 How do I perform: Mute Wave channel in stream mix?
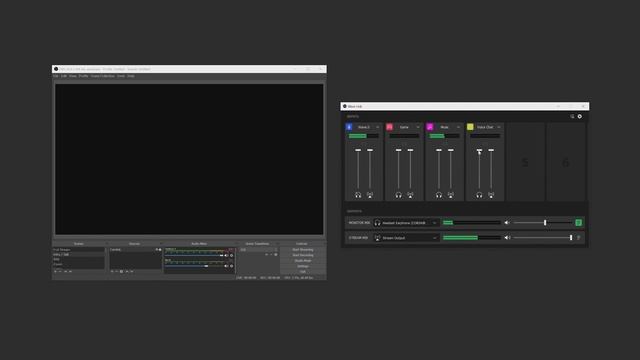[370, 195]
